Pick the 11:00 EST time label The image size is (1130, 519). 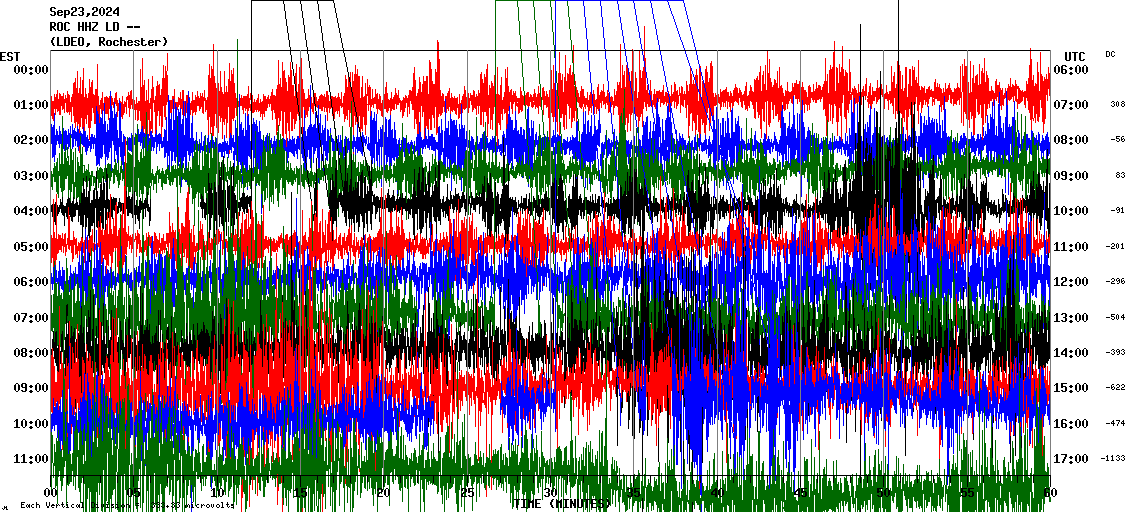pos(31,459)
